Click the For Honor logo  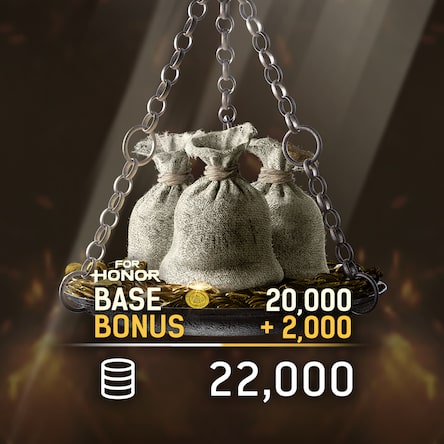tap(126, 271)
